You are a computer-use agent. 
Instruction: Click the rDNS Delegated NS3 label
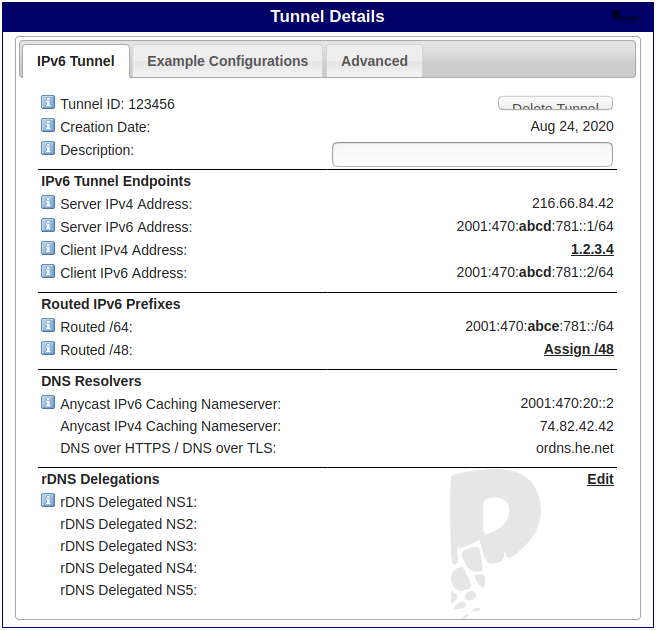128,546
